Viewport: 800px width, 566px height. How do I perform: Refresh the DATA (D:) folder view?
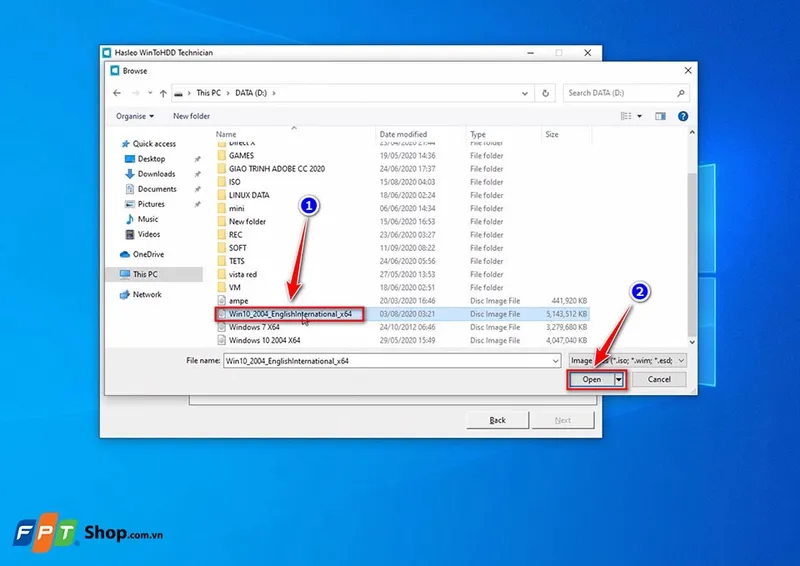click(x=545, y=93)
